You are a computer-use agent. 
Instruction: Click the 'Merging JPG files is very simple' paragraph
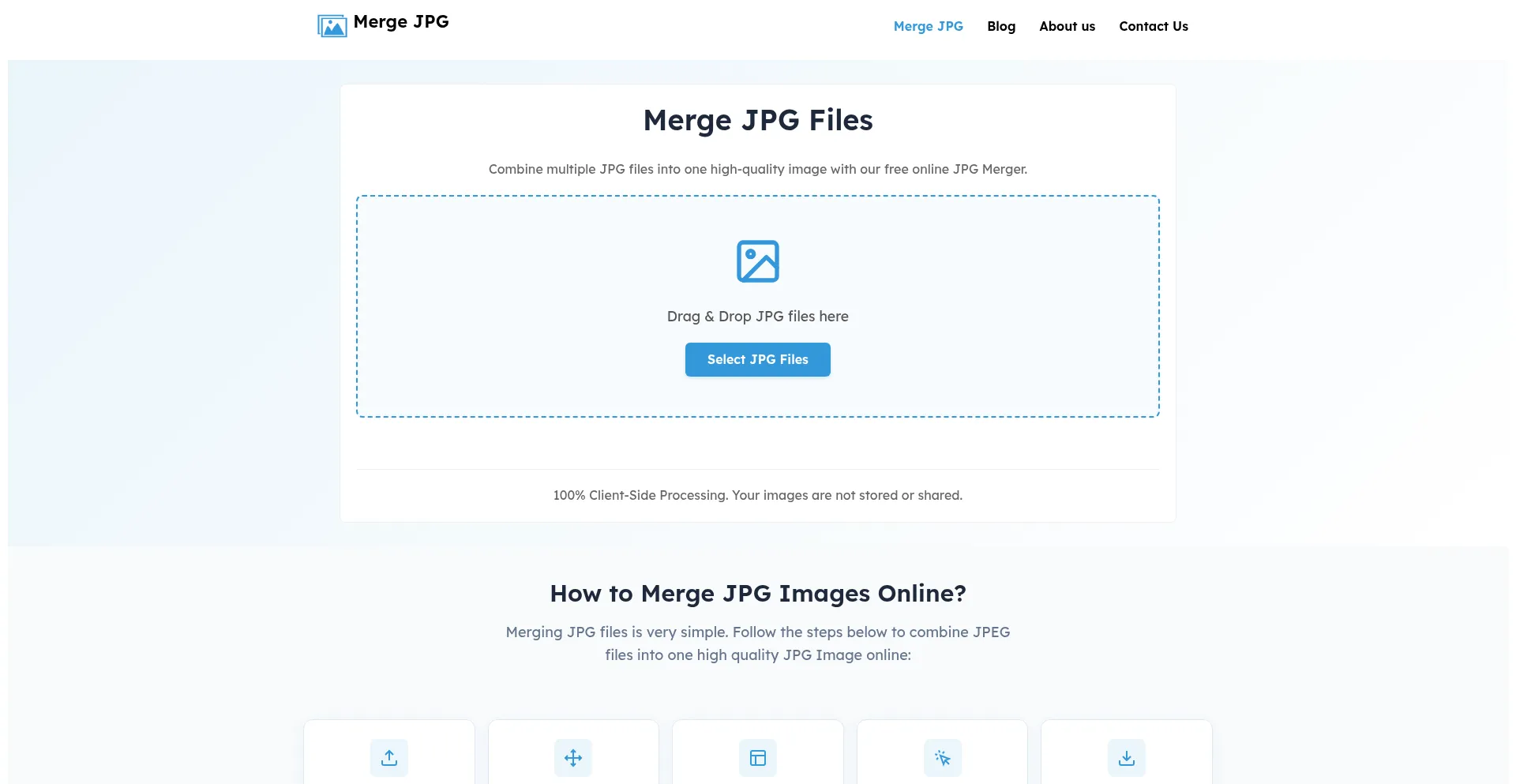(758, 643)
